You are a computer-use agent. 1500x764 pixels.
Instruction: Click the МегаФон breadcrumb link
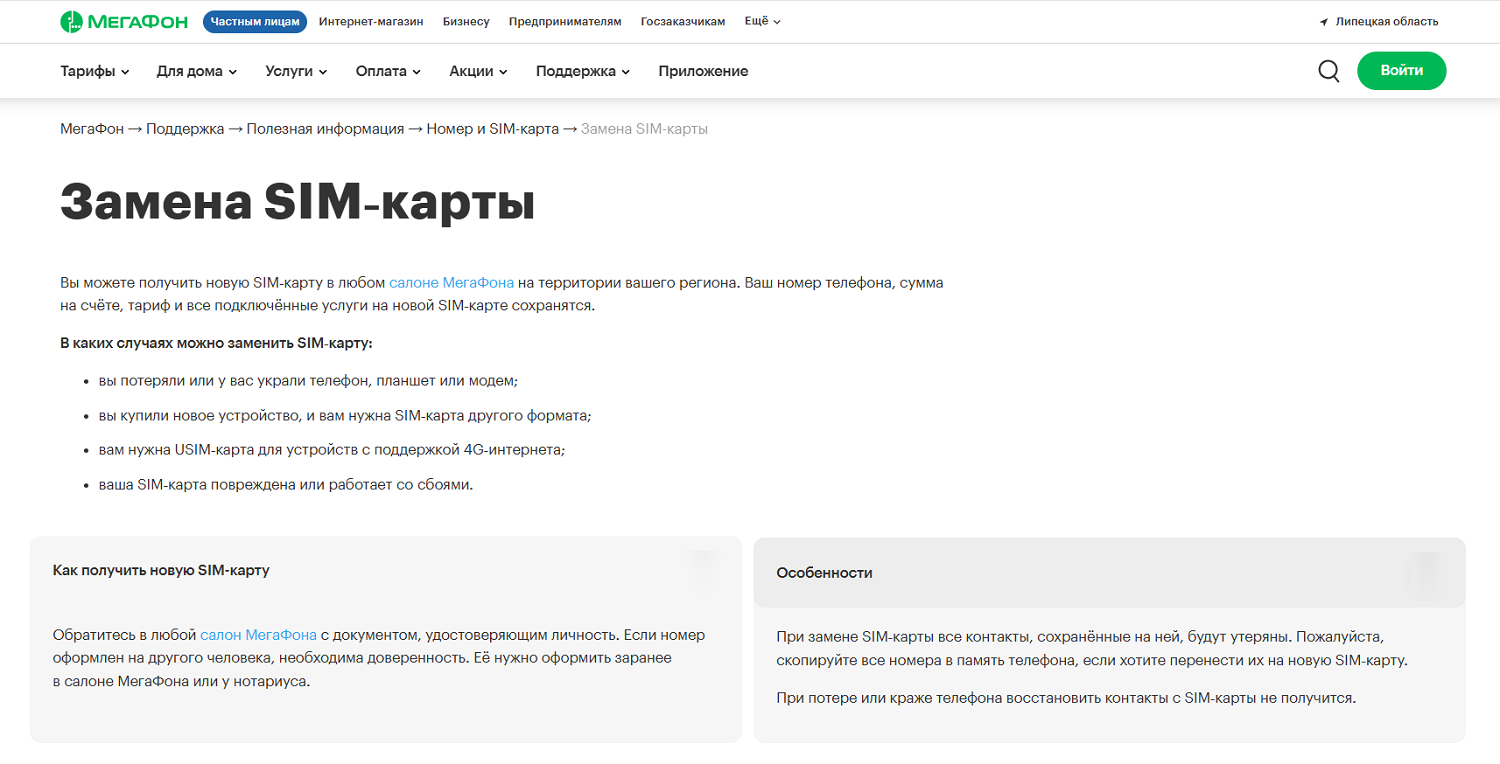(x=92, y=129)
